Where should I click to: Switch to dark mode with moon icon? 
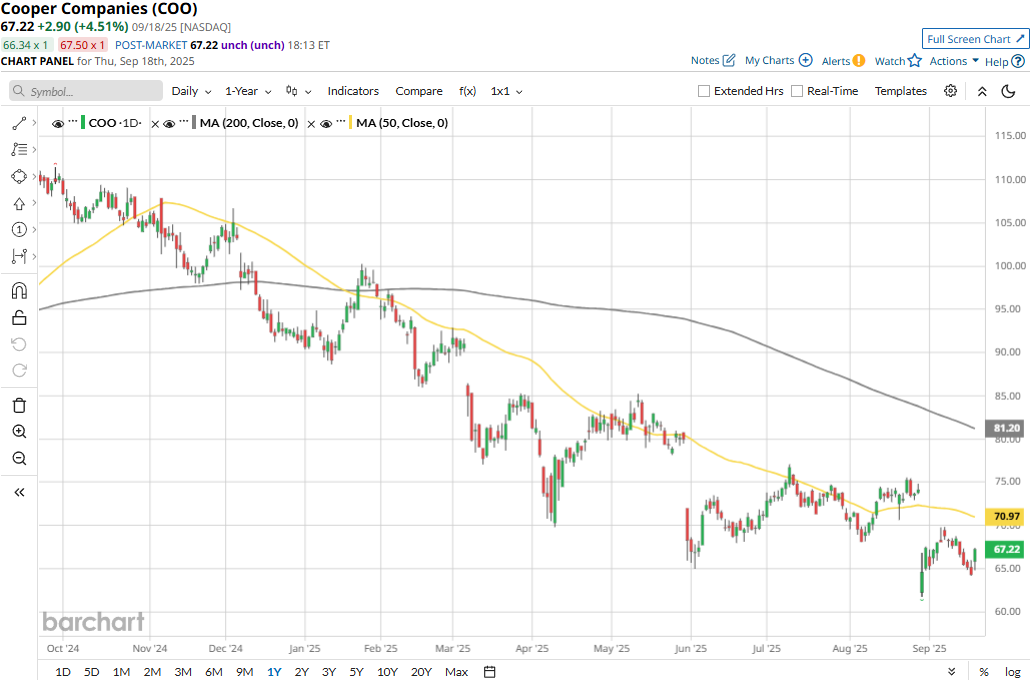coord(1009,91)
